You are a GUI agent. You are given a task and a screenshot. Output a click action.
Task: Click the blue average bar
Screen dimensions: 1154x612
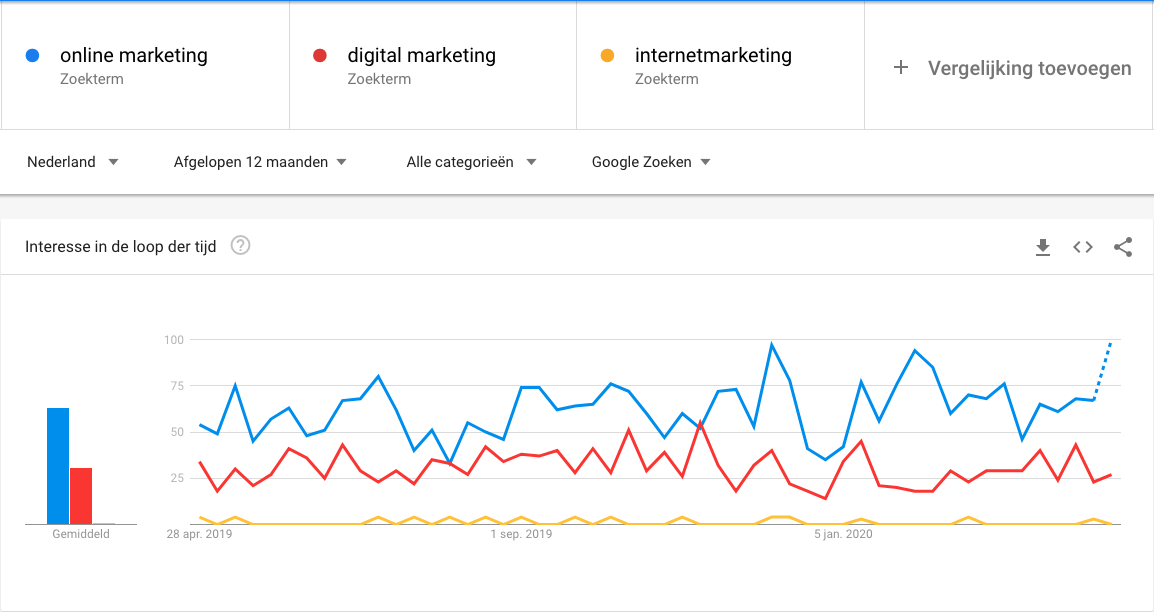pyautogui.click(x=58, y=466)
